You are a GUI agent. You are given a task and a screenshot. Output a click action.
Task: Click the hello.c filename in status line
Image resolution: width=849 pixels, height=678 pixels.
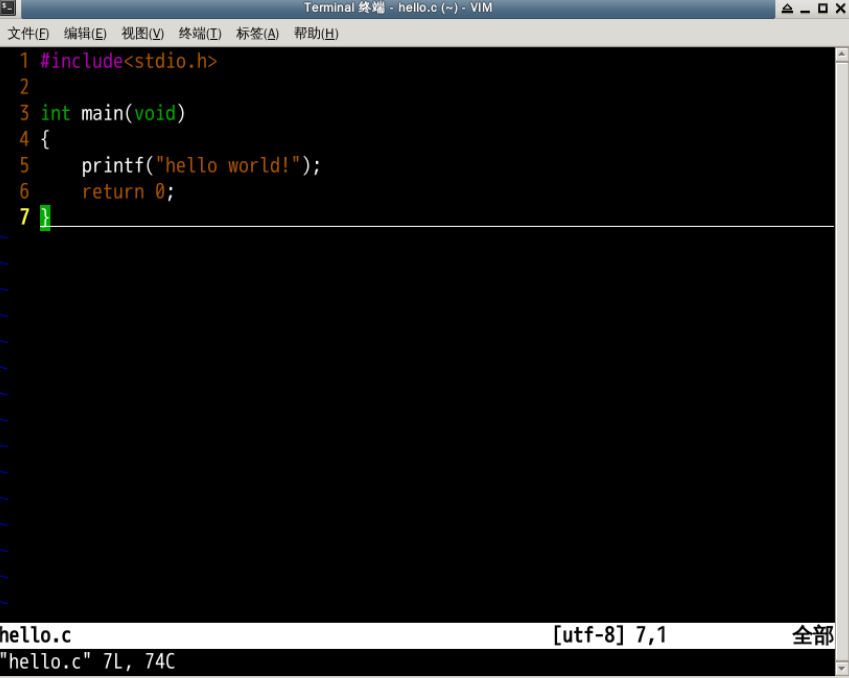(36, 635)
